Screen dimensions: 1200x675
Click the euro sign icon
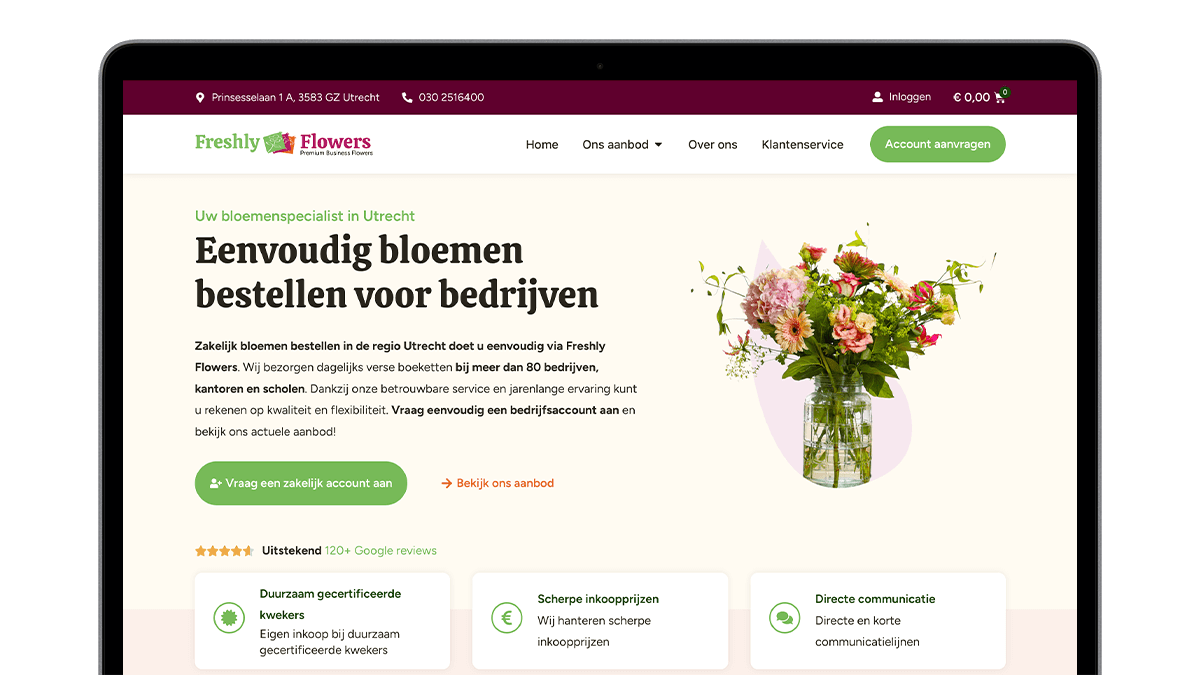(507, 618)
